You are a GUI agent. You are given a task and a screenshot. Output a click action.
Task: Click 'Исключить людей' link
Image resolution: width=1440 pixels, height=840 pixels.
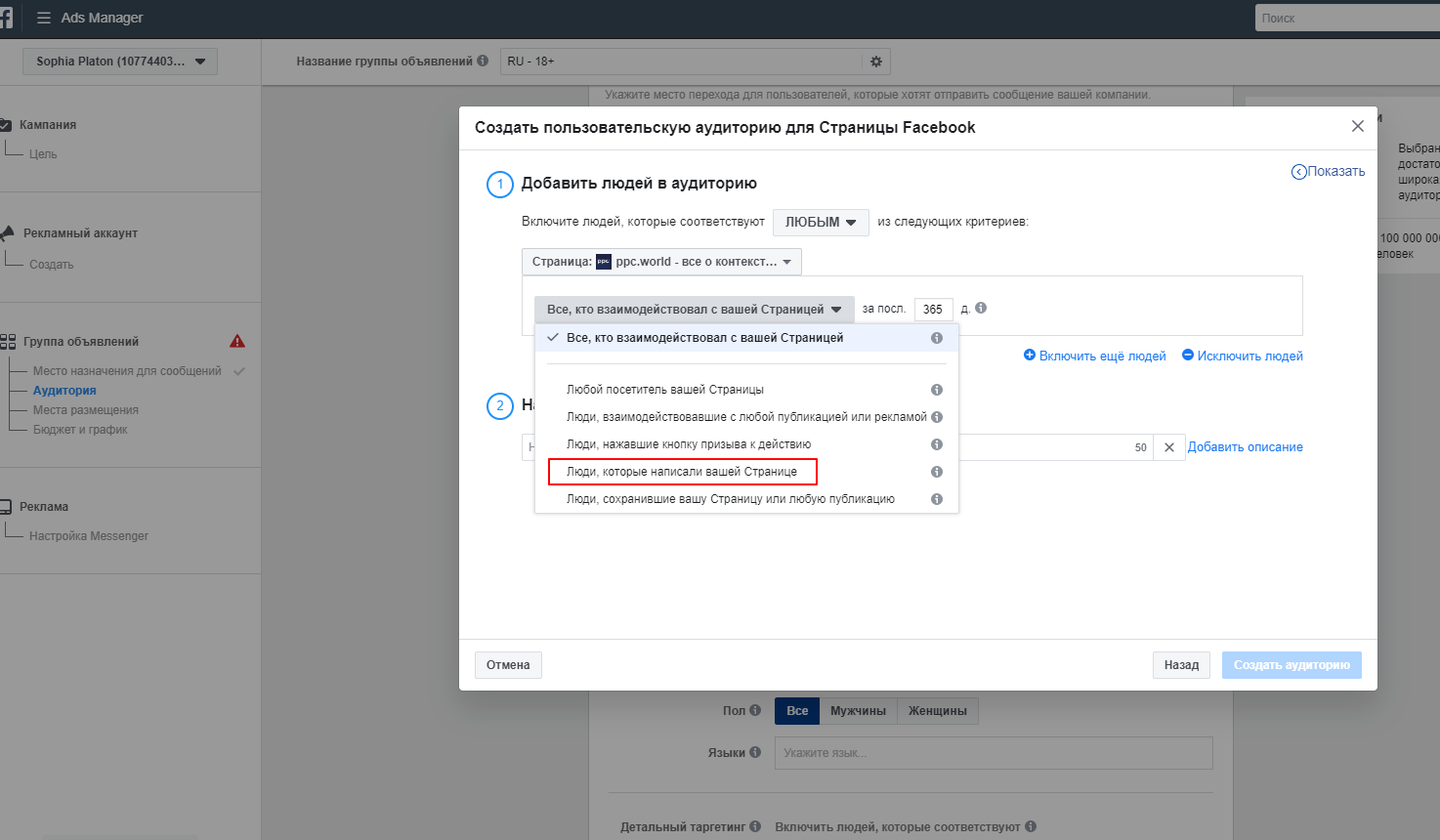point(1243,357)
